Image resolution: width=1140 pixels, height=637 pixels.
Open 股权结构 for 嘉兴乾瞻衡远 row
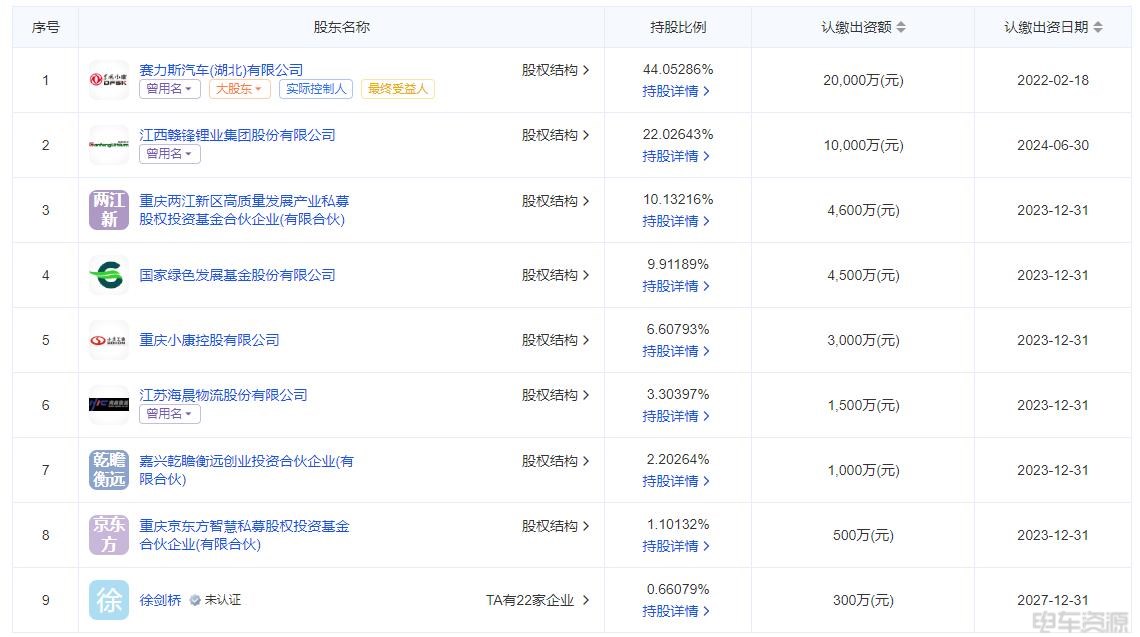click(555, 462)
